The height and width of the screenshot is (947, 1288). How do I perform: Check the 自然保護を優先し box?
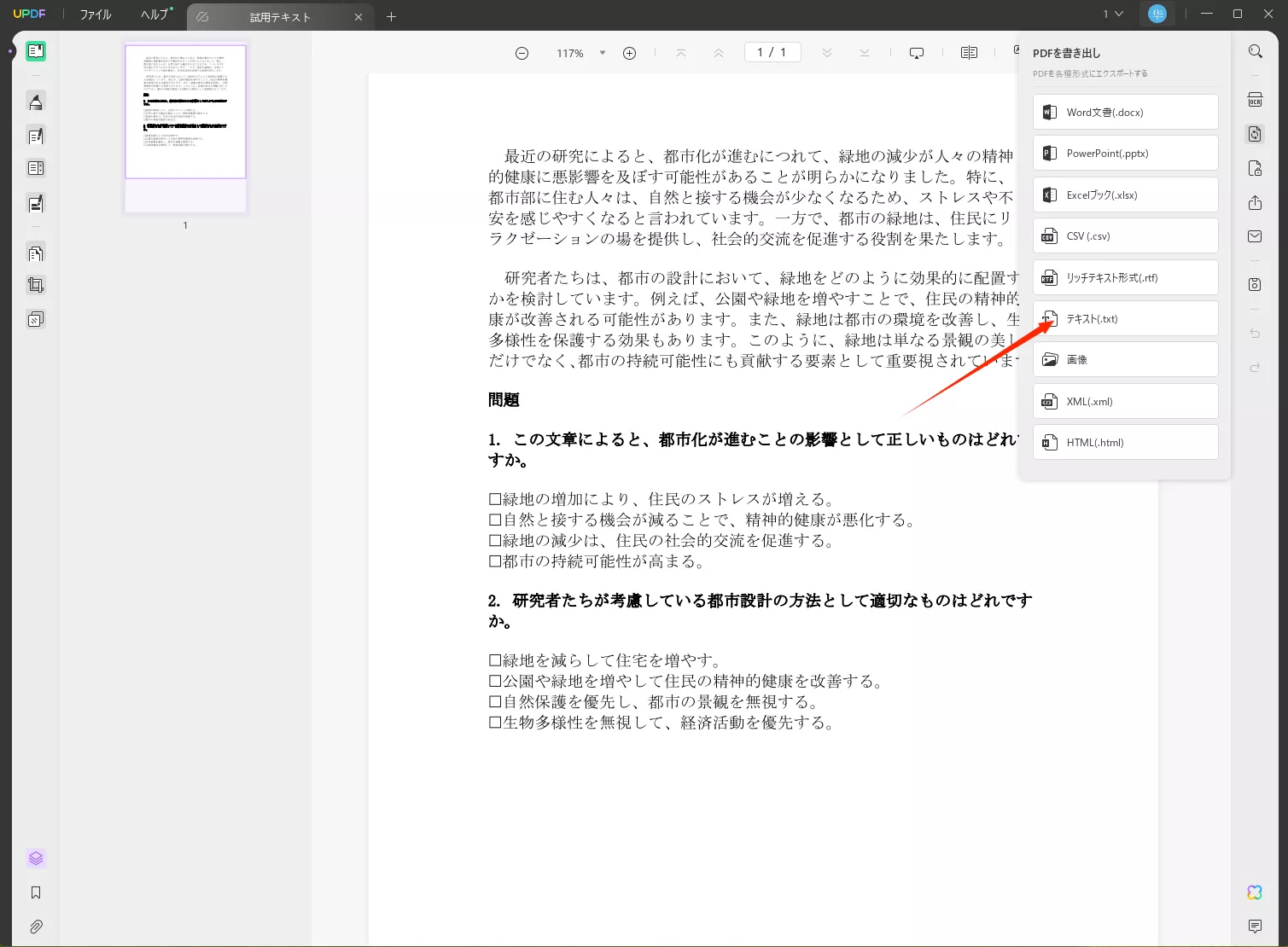click(495, 702)
